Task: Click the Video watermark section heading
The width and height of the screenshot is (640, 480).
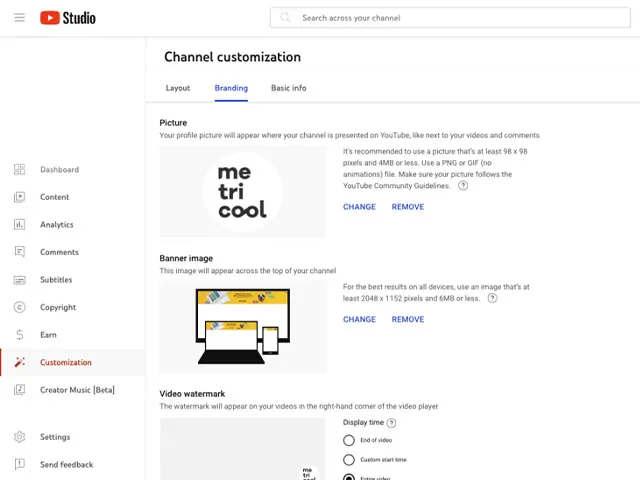Action: 192,394
